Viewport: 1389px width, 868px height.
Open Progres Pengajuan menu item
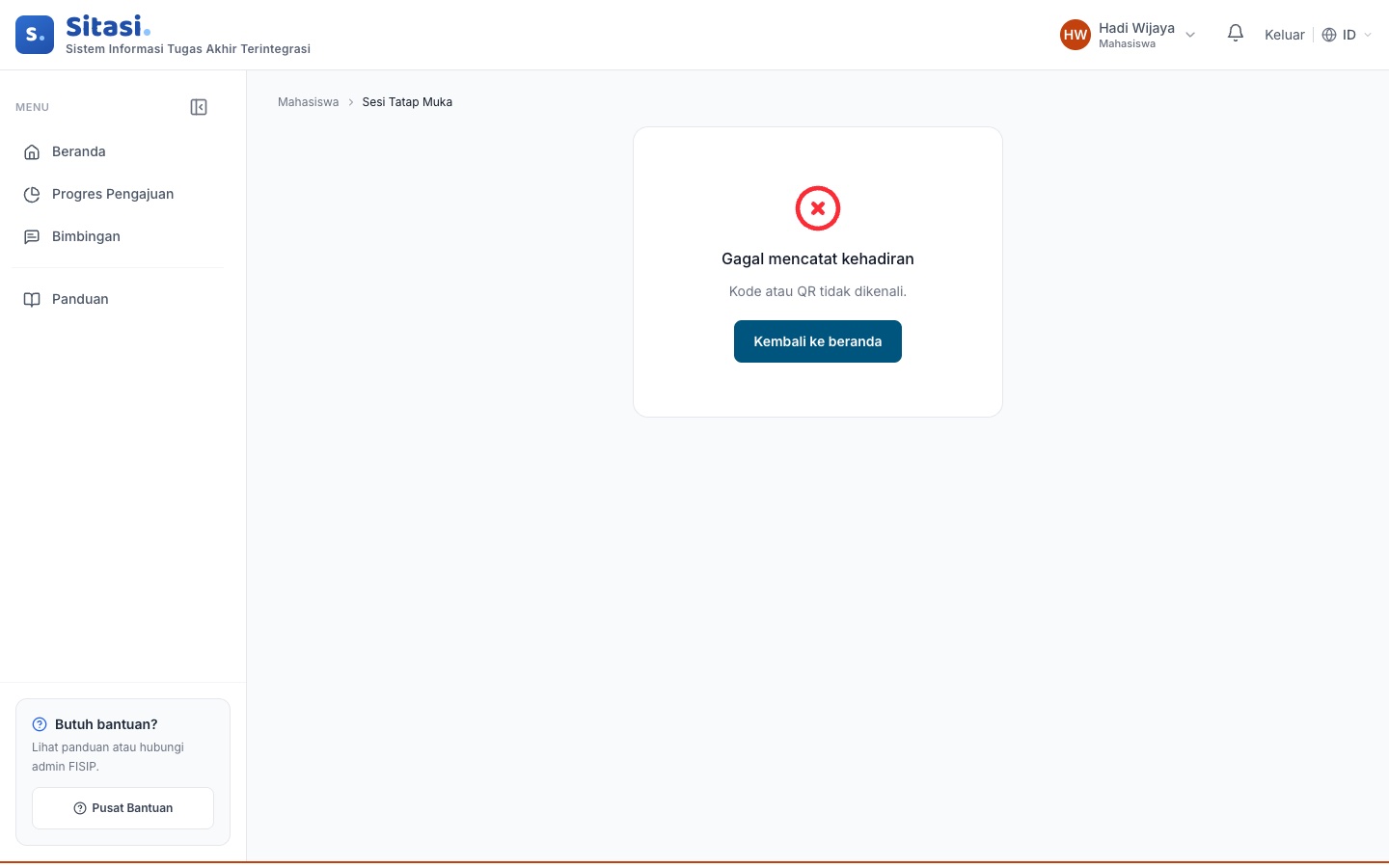[x=118, y=195]
